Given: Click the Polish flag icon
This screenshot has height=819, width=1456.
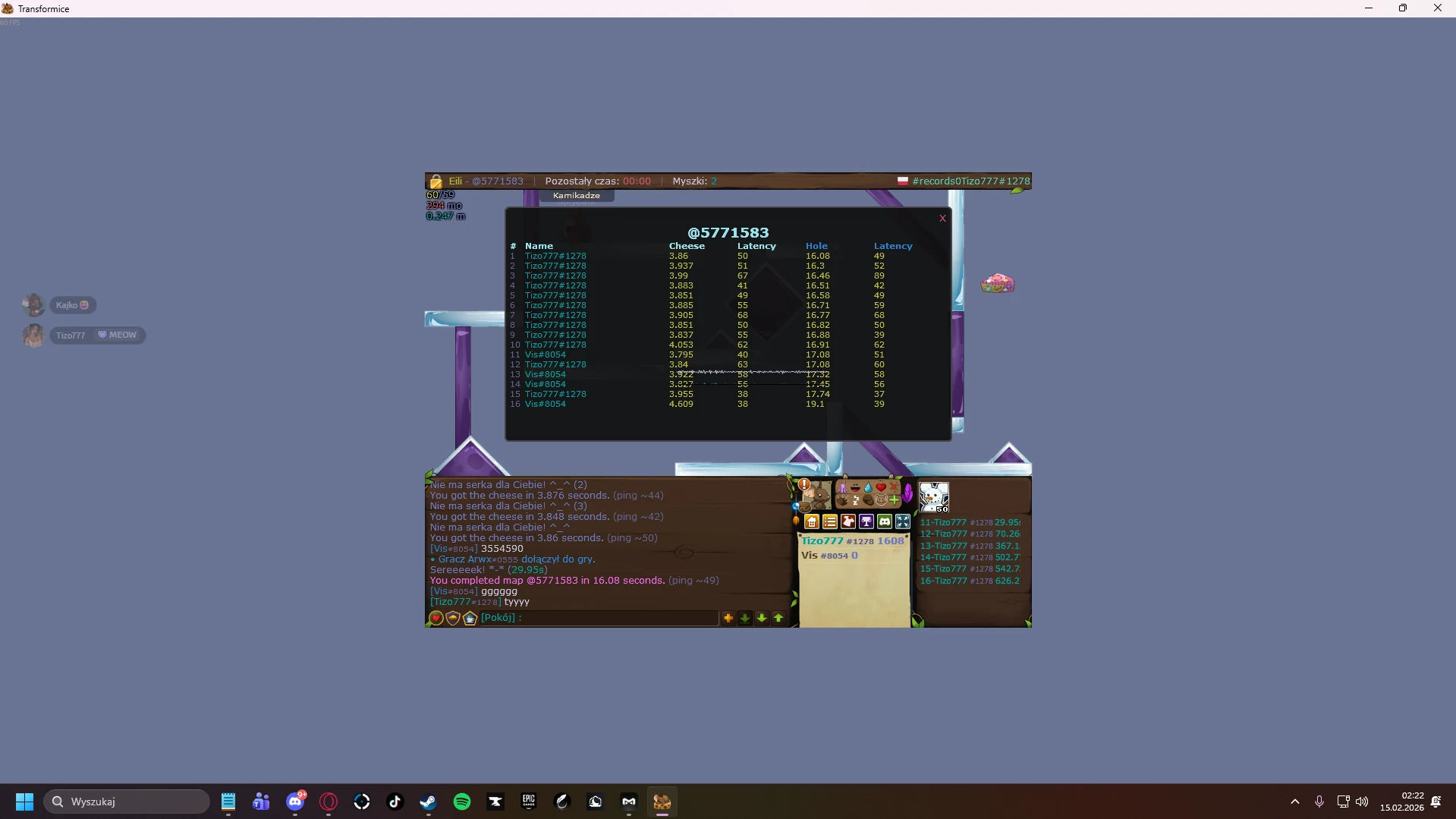Looking at the screenshot, I should [903, 181].
